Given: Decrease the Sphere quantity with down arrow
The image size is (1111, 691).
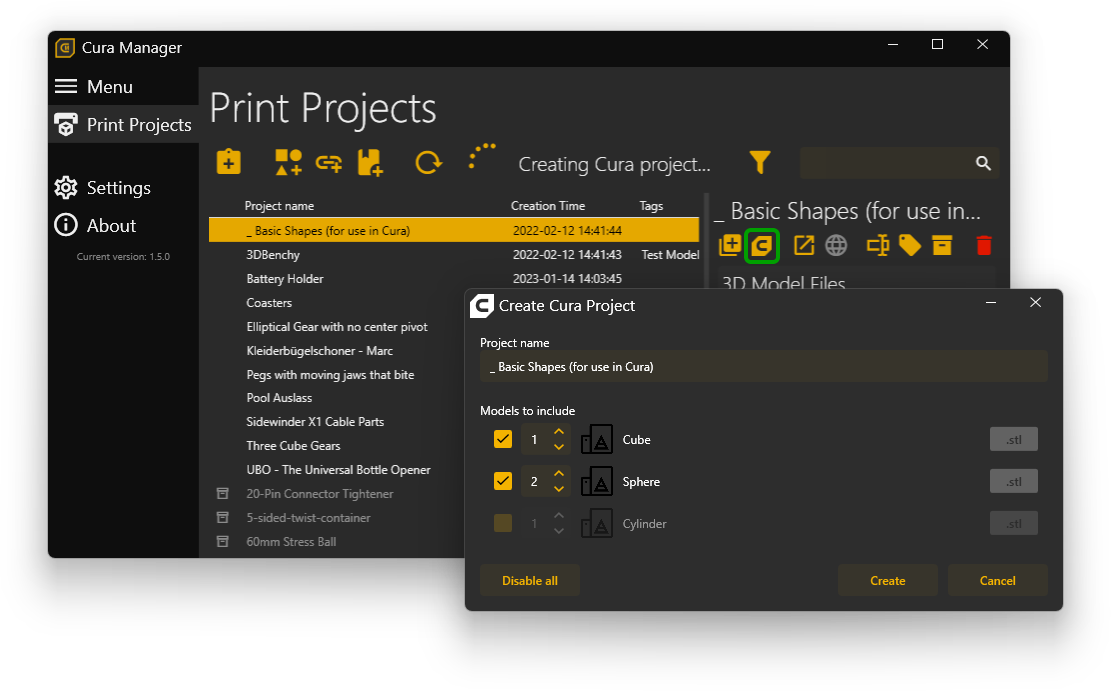Looking at the screenshot, I should pos(559,489).
